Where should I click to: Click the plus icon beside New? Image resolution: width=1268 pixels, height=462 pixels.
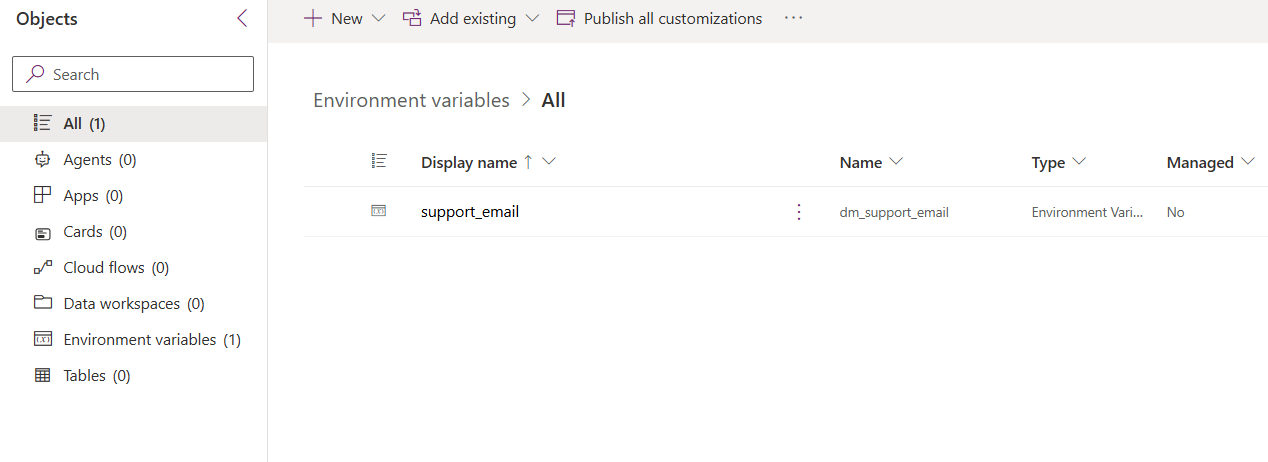click(x=312, y=18)
